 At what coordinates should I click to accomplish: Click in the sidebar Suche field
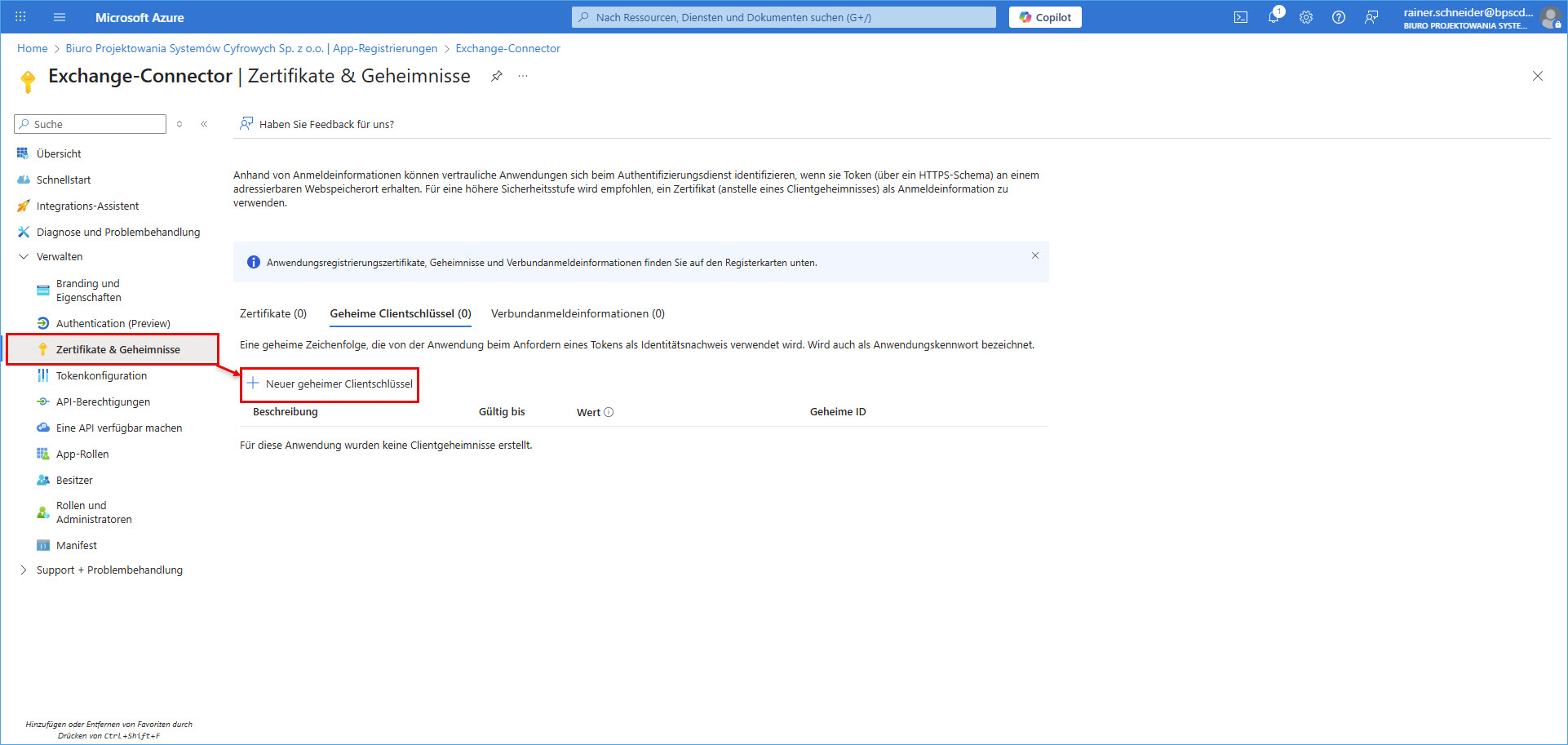[90, 124]
